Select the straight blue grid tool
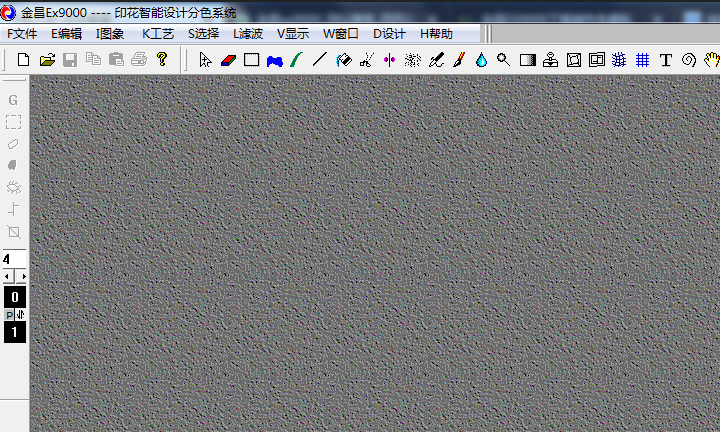Viewport: 720px width, 432px height. coord(642,60)
